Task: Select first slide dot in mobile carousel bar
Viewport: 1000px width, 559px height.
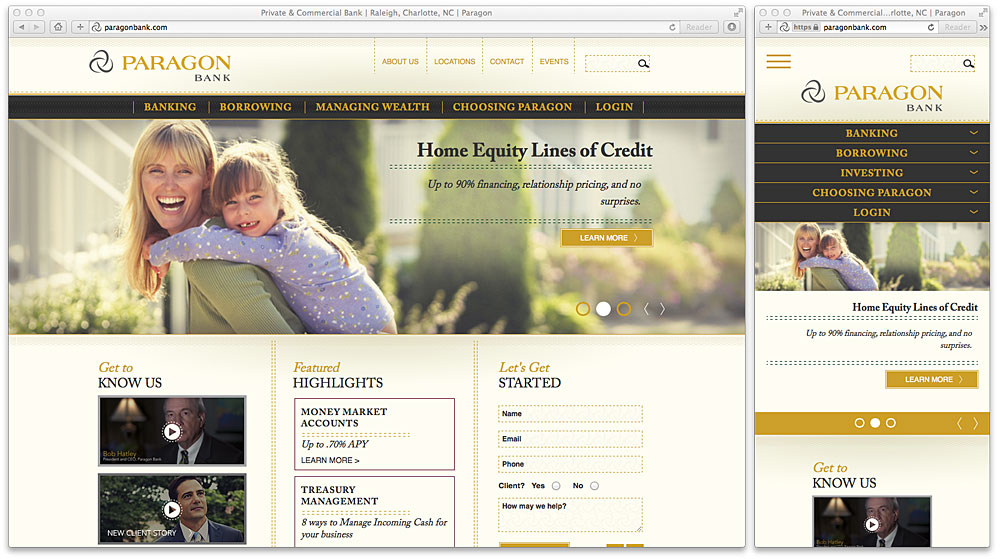Action: coord(859,423)
